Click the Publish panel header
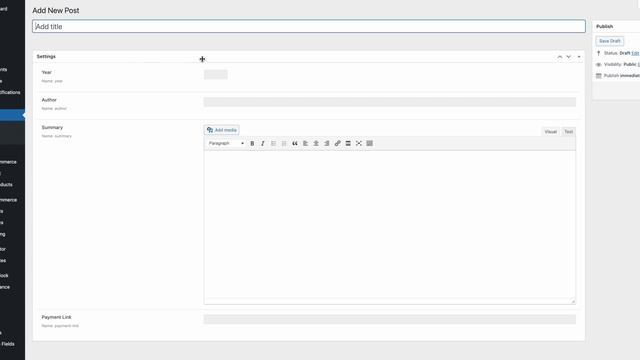The image size is (640, 360). point(616,27)
